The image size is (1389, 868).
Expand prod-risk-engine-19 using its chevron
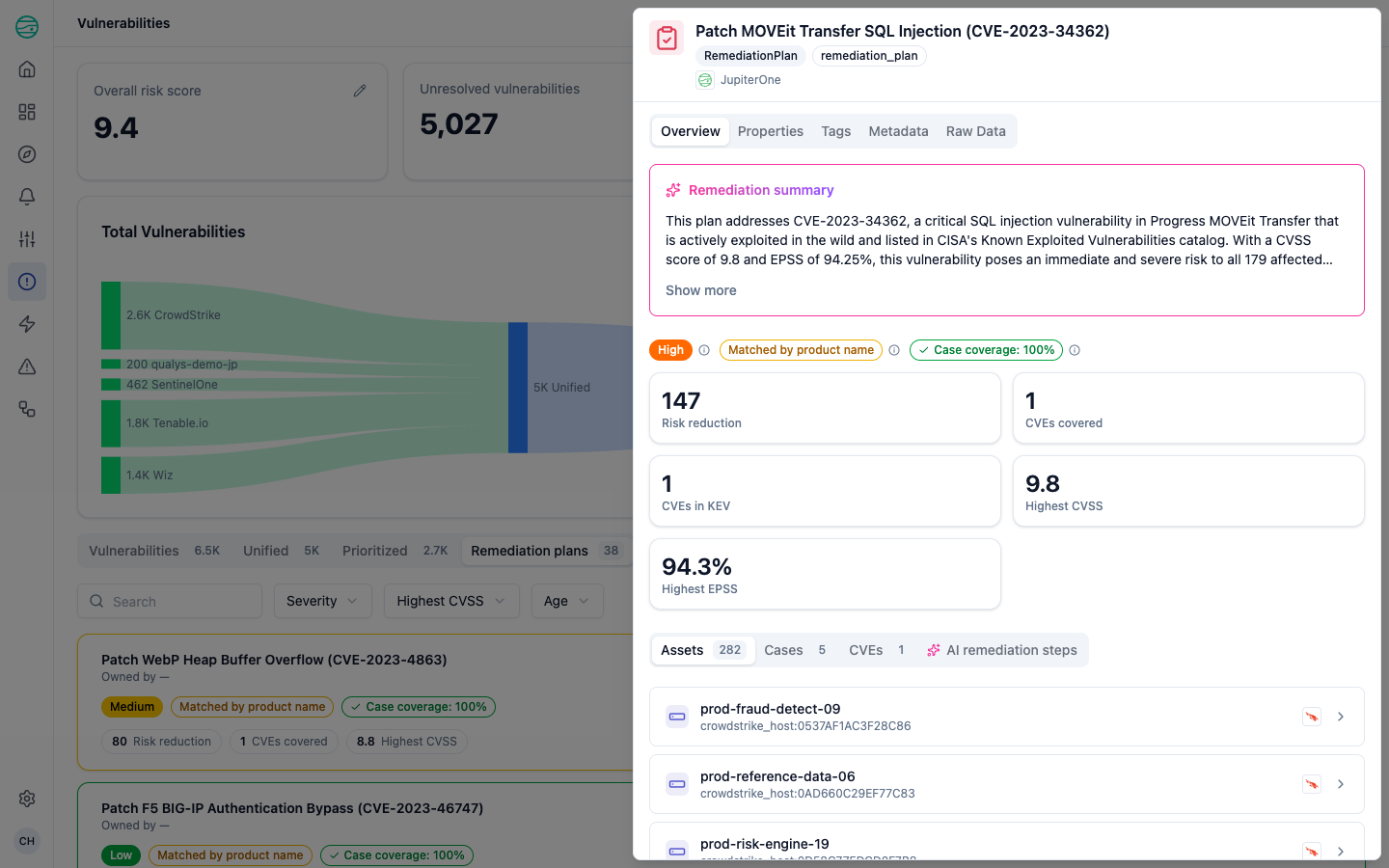coord(1341,851)
